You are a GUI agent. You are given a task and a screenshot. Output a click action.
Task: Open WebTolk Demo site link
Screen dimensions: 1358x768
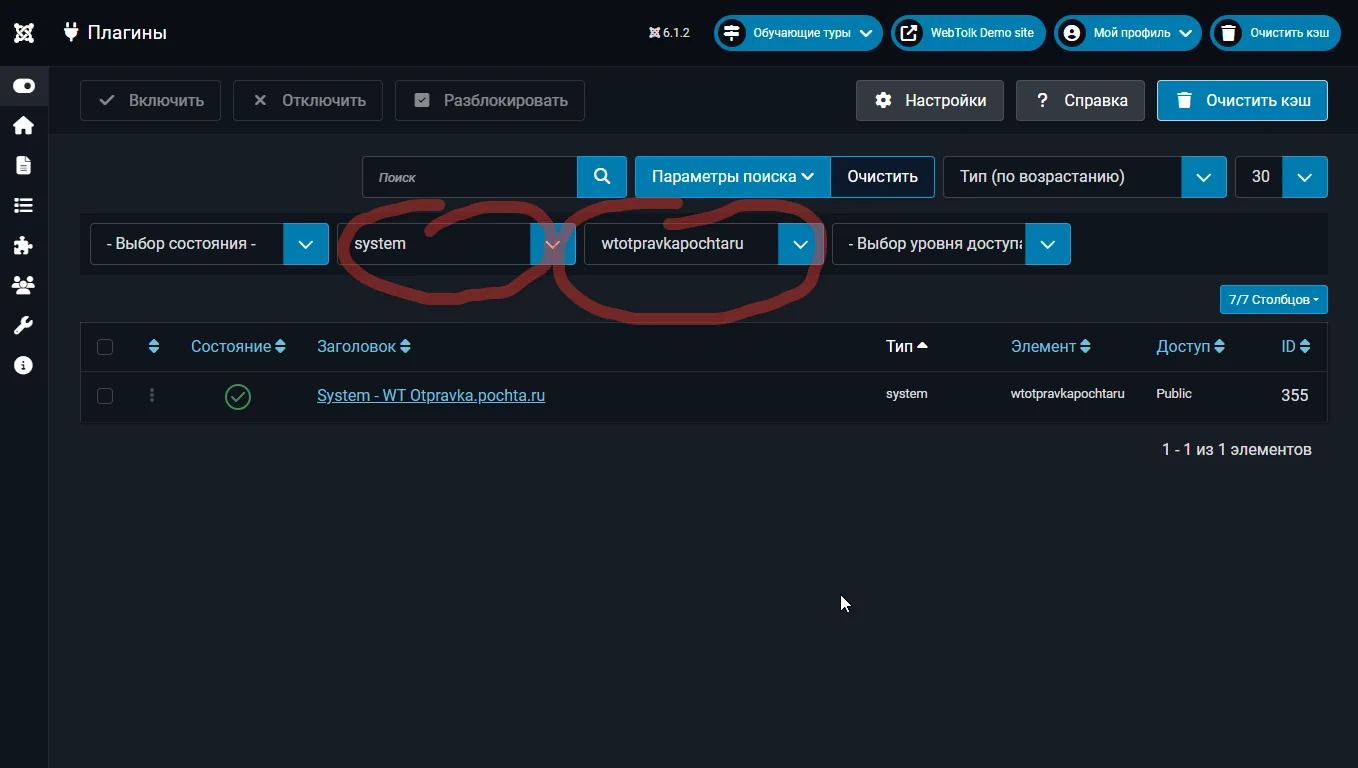click(968, 33)
